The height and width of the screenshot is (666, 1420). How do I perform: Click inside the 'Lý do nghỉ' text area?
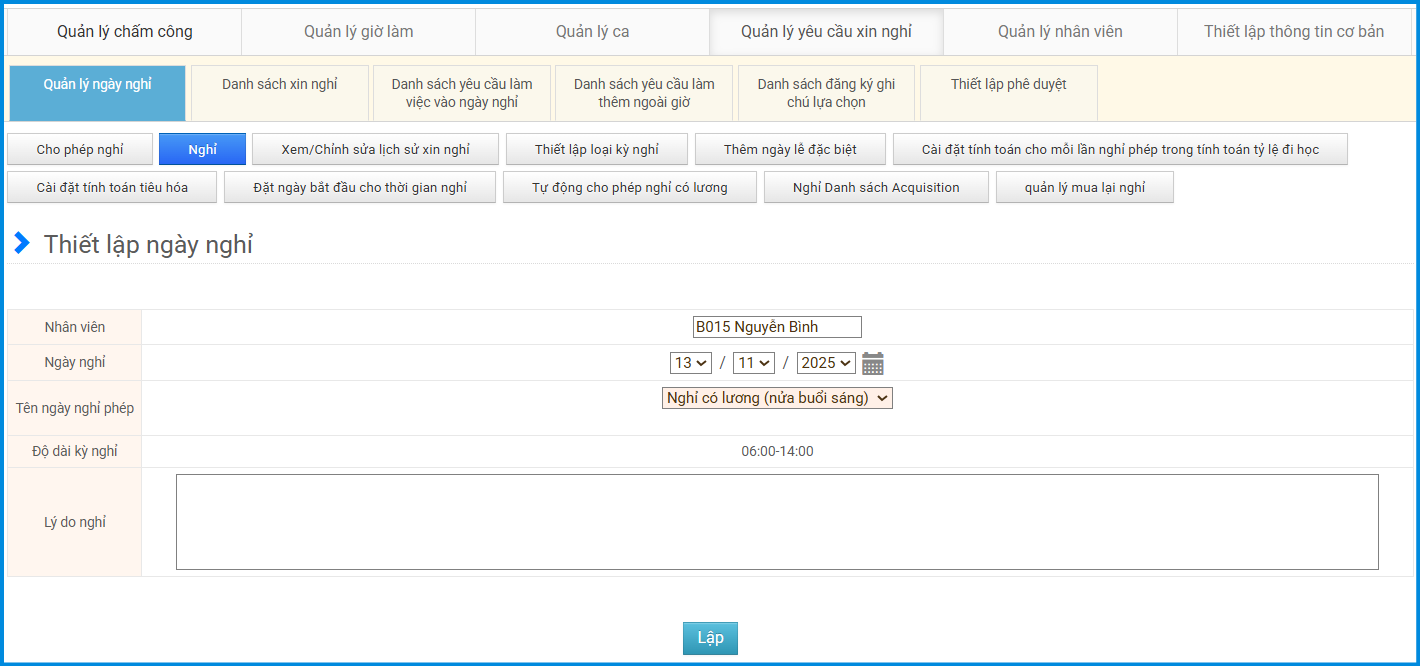click(x=777, y=522)
